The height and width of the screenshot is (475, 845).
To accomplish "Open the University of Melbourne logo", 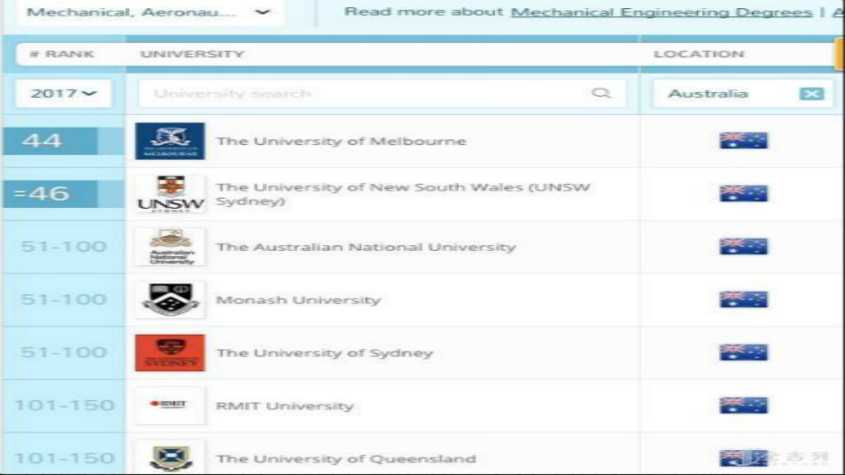I will [170, 141].
